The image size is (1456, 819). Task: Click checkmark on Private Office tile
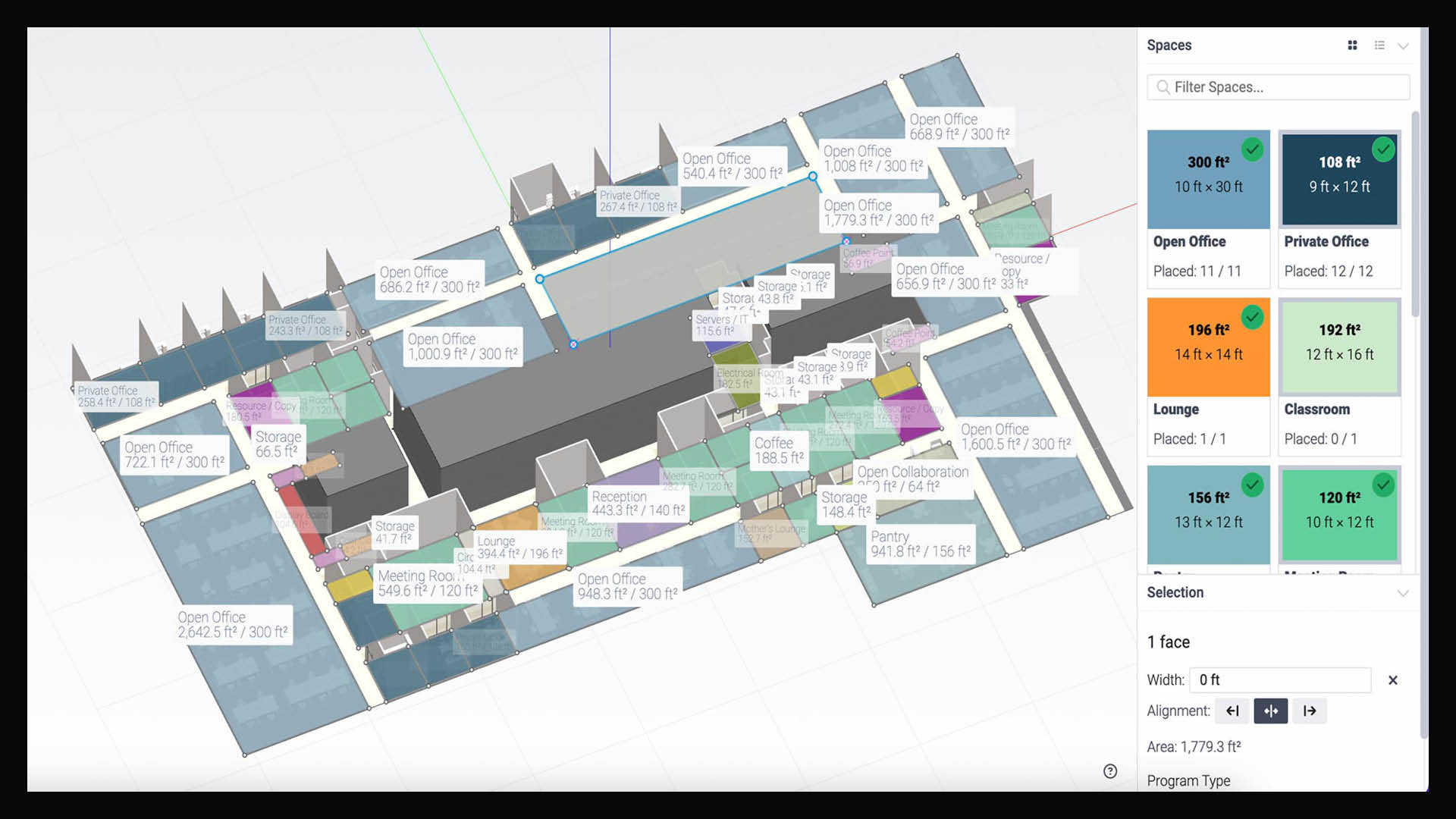click(1383, 149)
